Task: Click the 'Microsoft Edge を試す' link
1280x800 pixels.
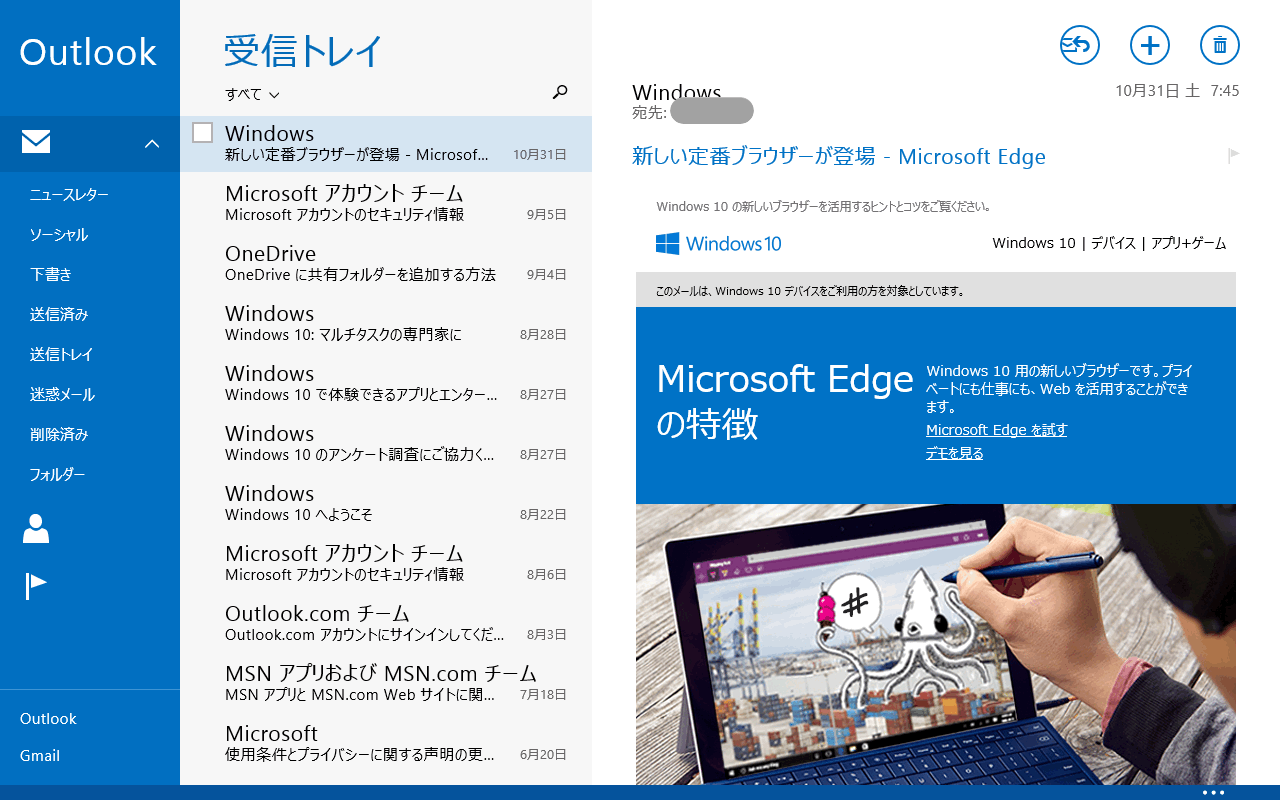Action: [x=996, y=430]
